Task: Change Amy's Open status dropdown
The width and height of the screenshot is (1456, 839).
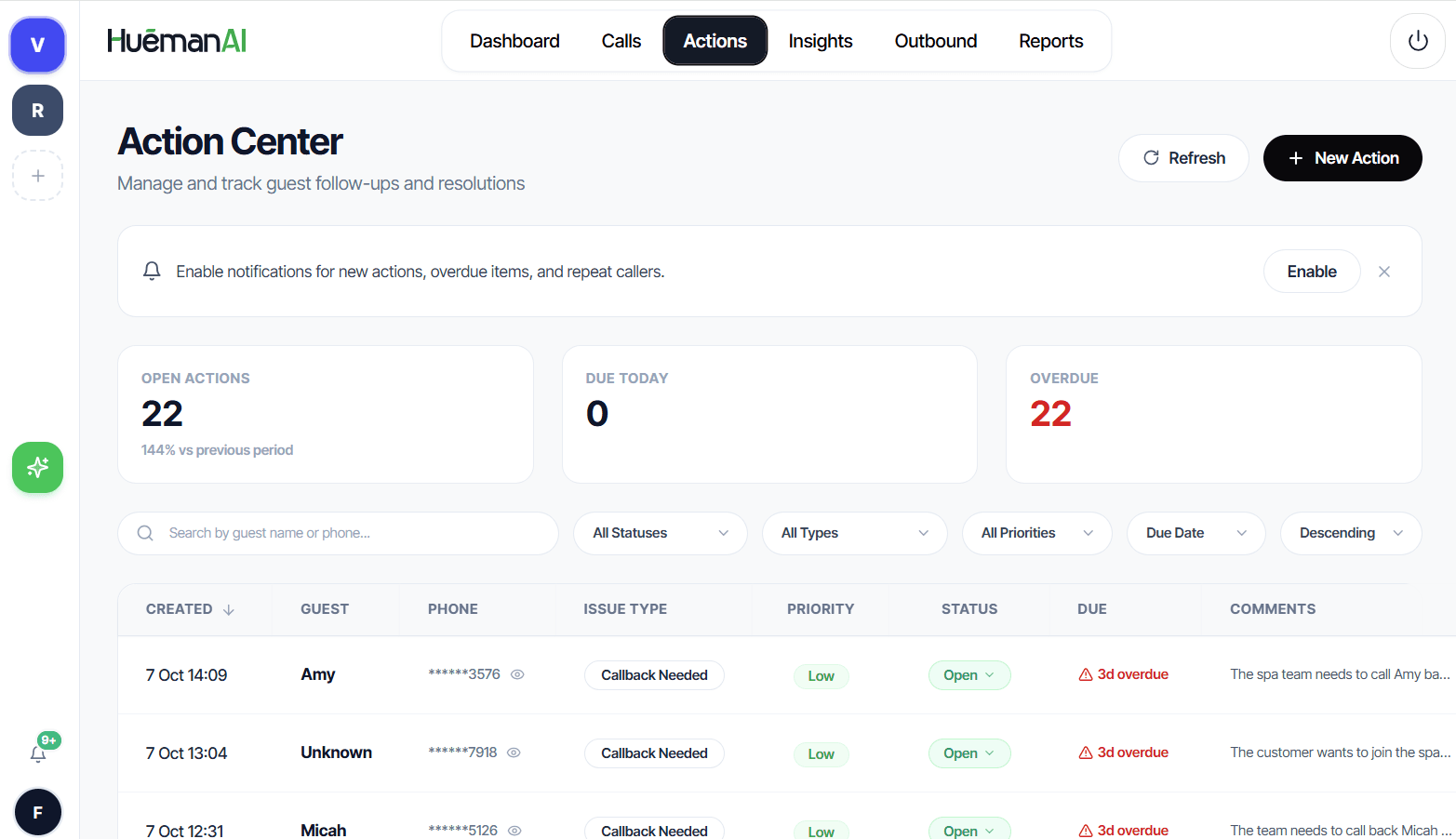Action: pyautogui.click(x=969, y=675)
